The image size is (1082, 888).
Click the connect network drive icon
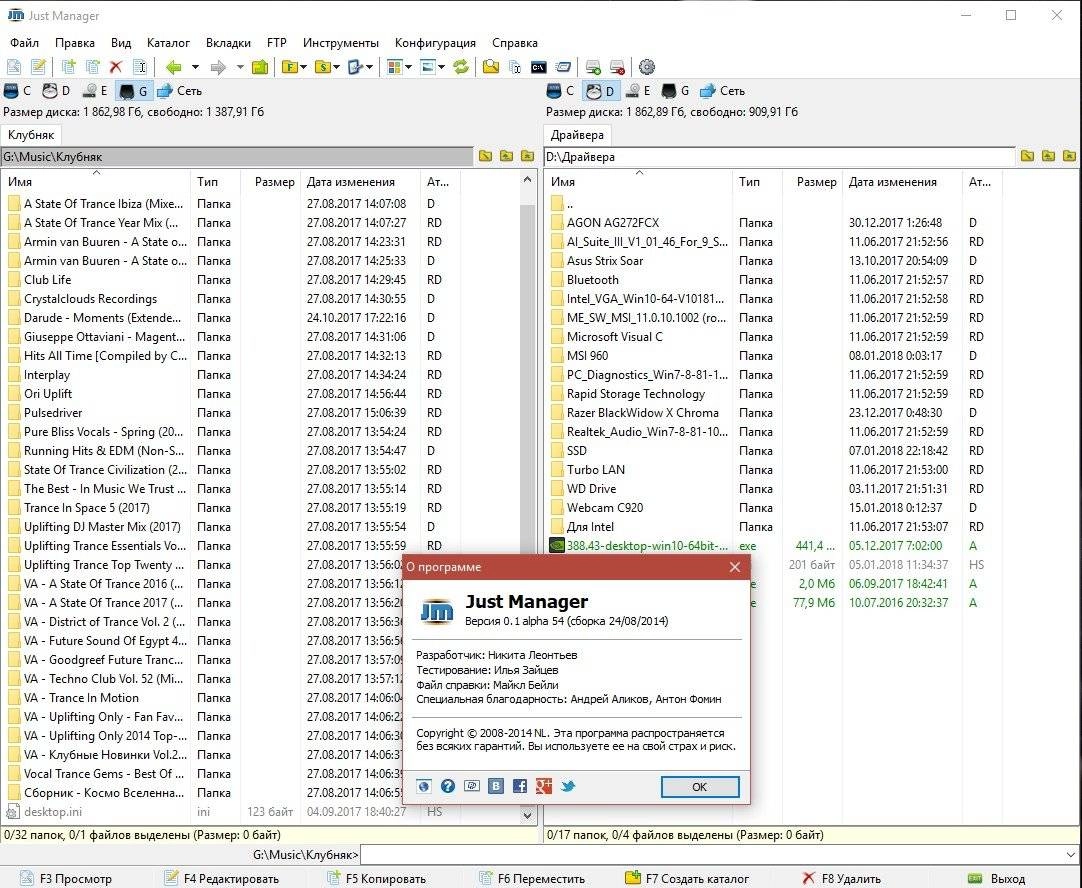coord(593,67)
